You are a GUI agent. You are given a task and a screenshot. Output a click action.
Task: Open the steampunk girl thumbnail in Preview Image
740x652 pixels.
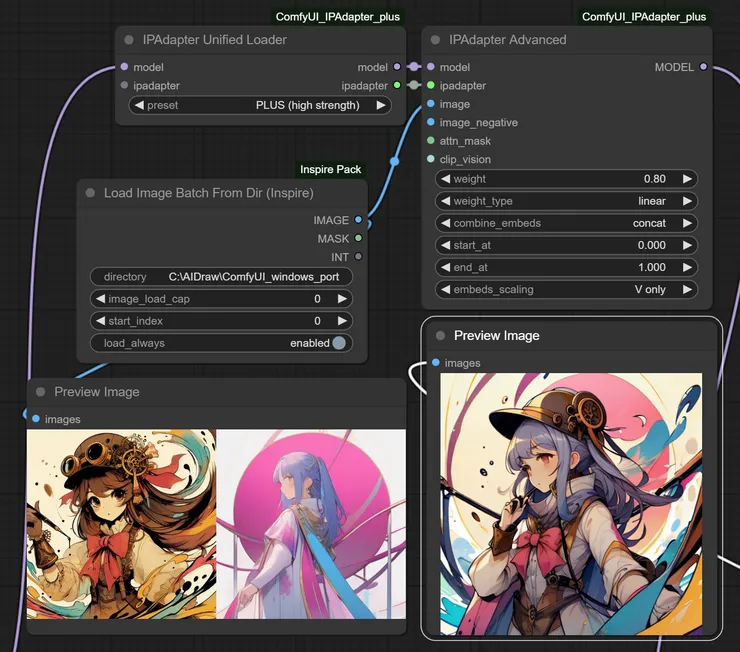point(121,524)
